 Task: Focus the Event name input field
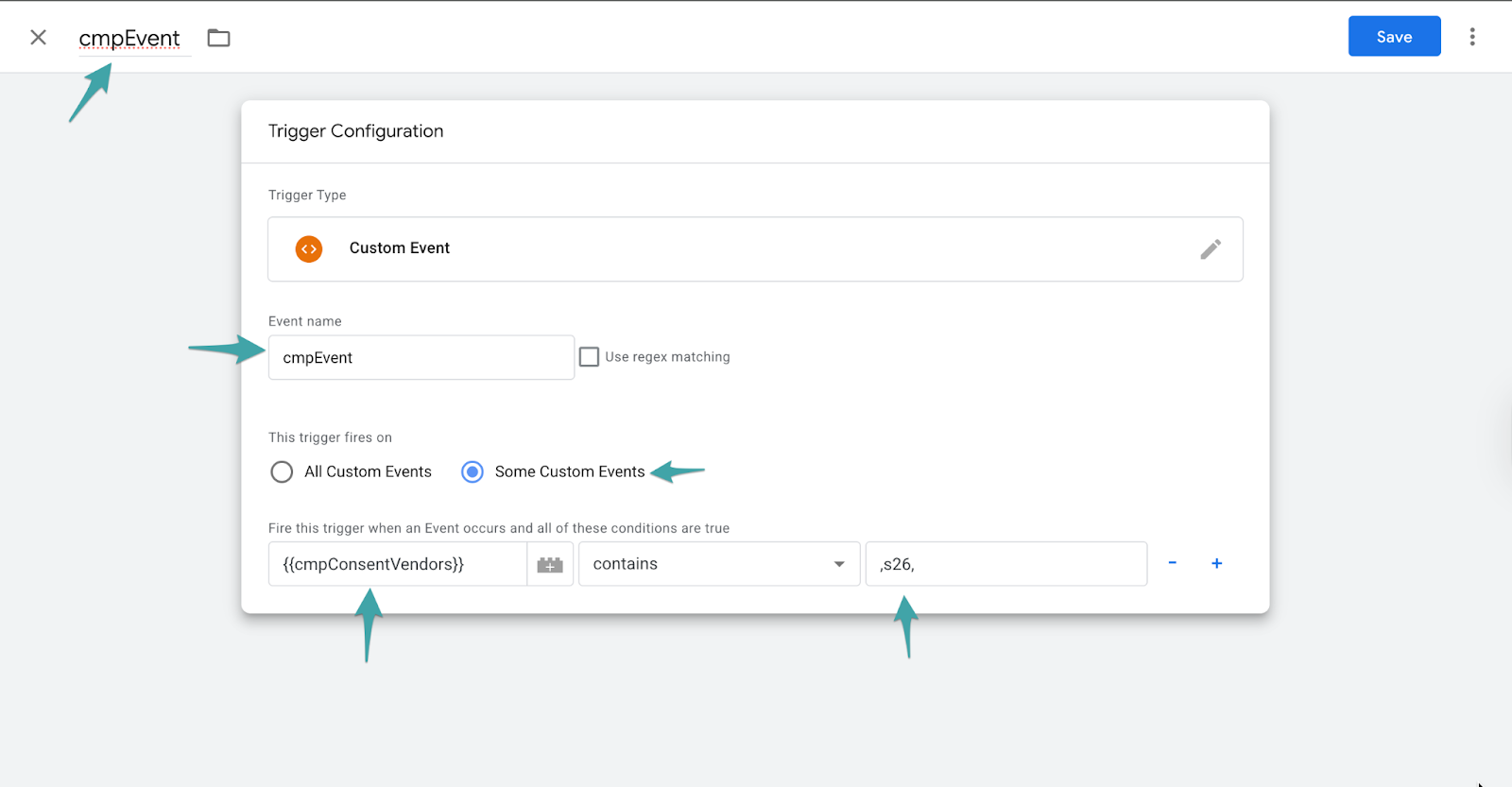point(421,358)
